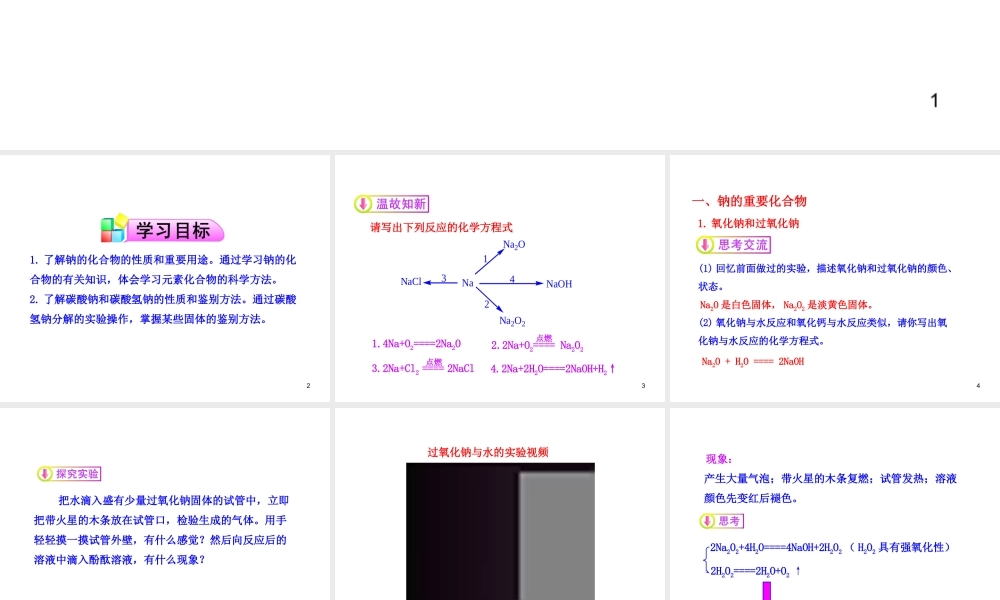Screen dimensions: 1000x600
Task: Click the text 请写出下列反应的化学方程式
Action: (x=441, y=227)
